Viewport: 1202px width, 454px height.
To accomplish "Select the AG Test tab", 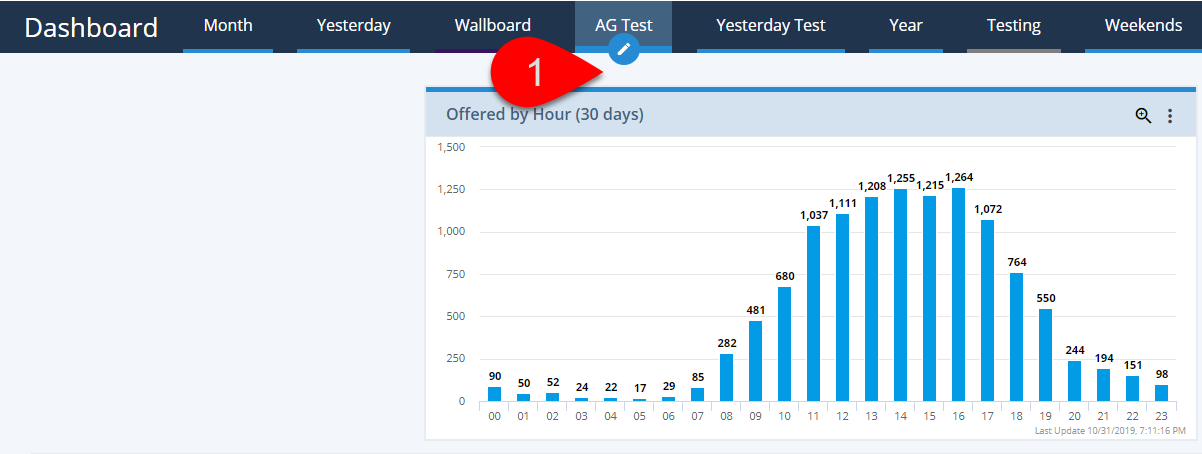I will point(623,26).
